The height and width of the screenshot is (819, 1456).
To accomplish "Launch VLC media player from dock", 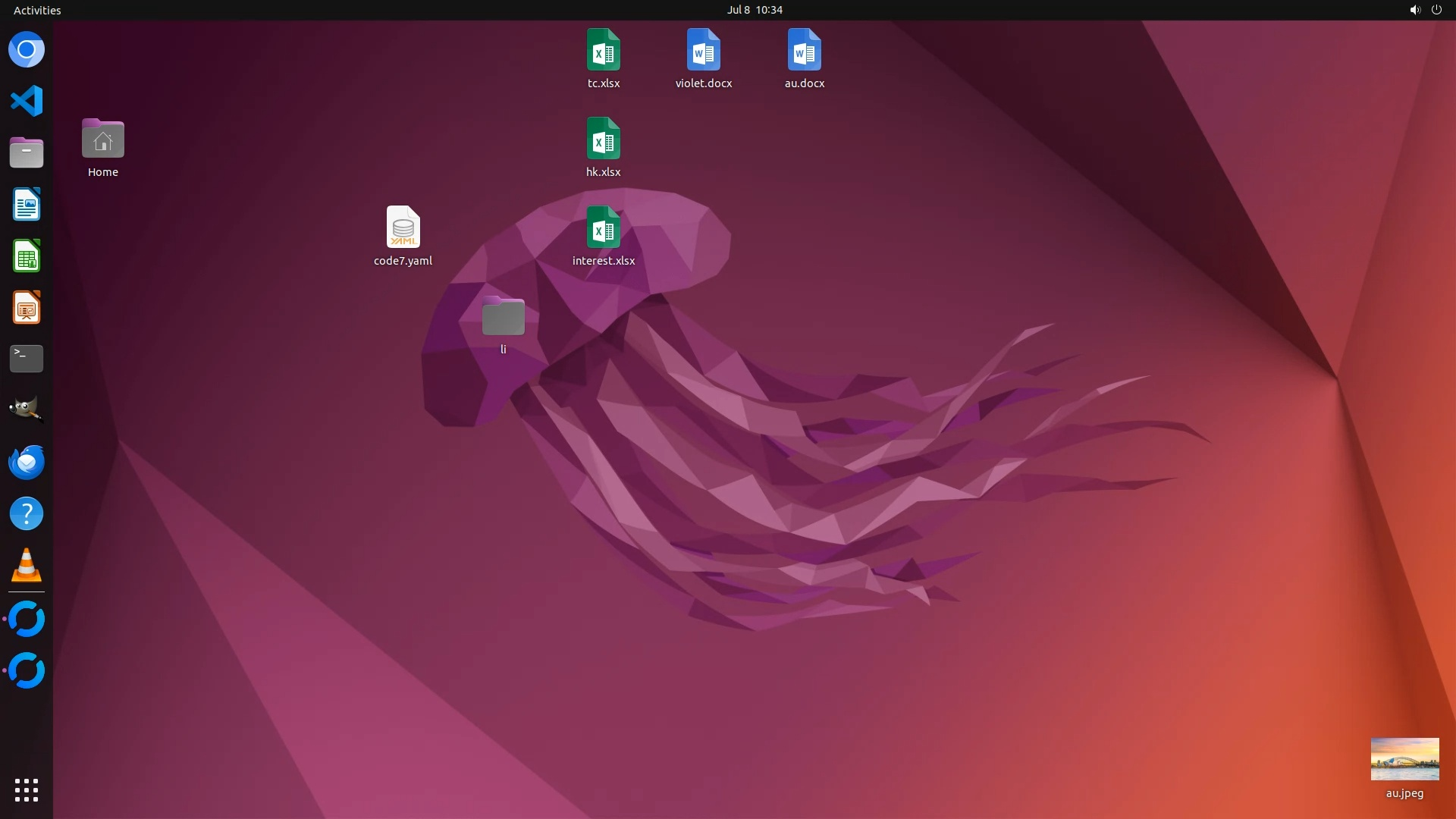I will pos(27,566).
